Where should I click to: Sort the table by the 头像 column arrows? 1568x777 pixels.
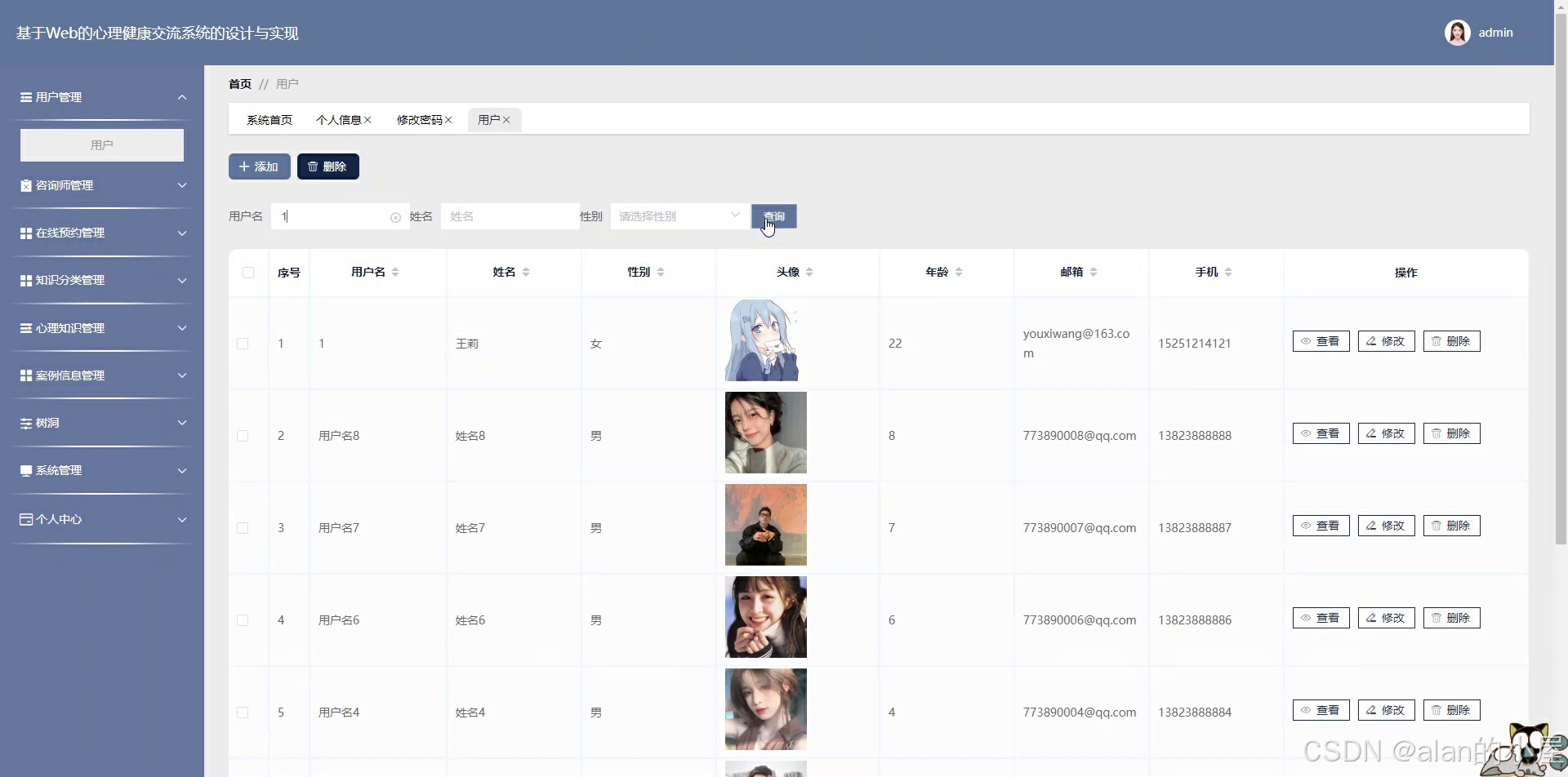(809, 272)
